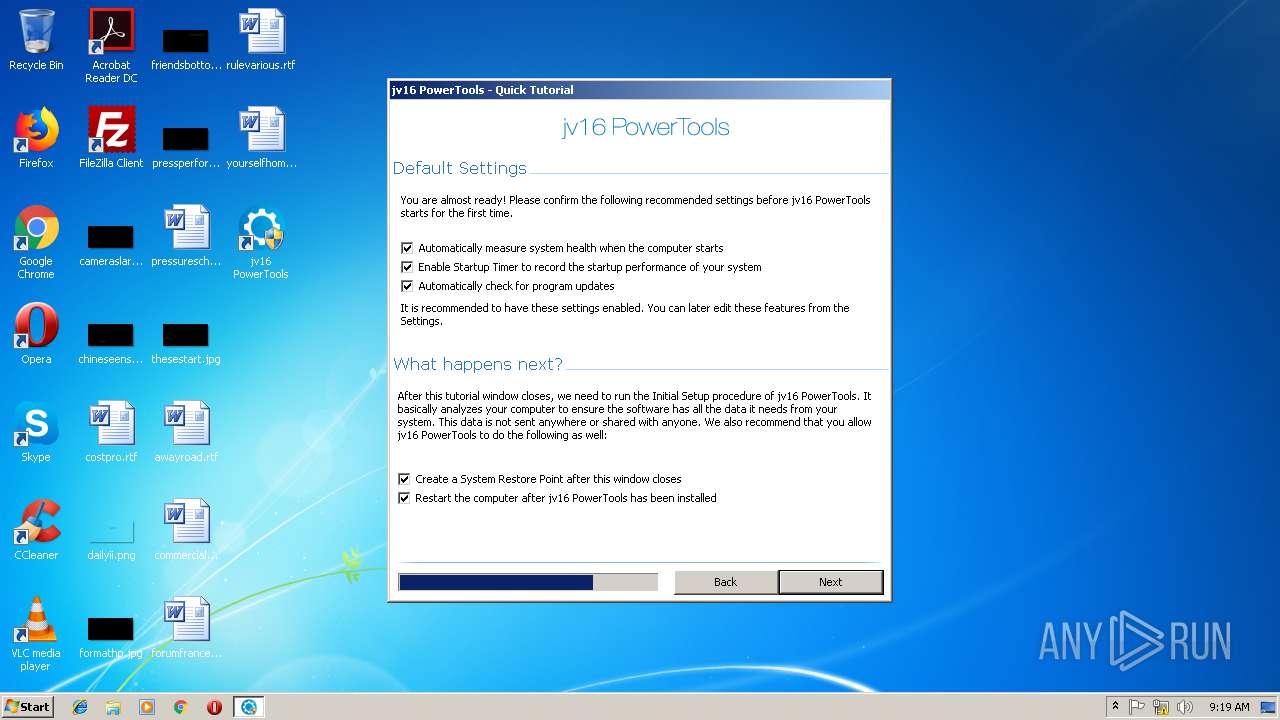The height and width of the screenshot is (720, 1280).
Task: Click the Next button
Action: click(830, 582)
